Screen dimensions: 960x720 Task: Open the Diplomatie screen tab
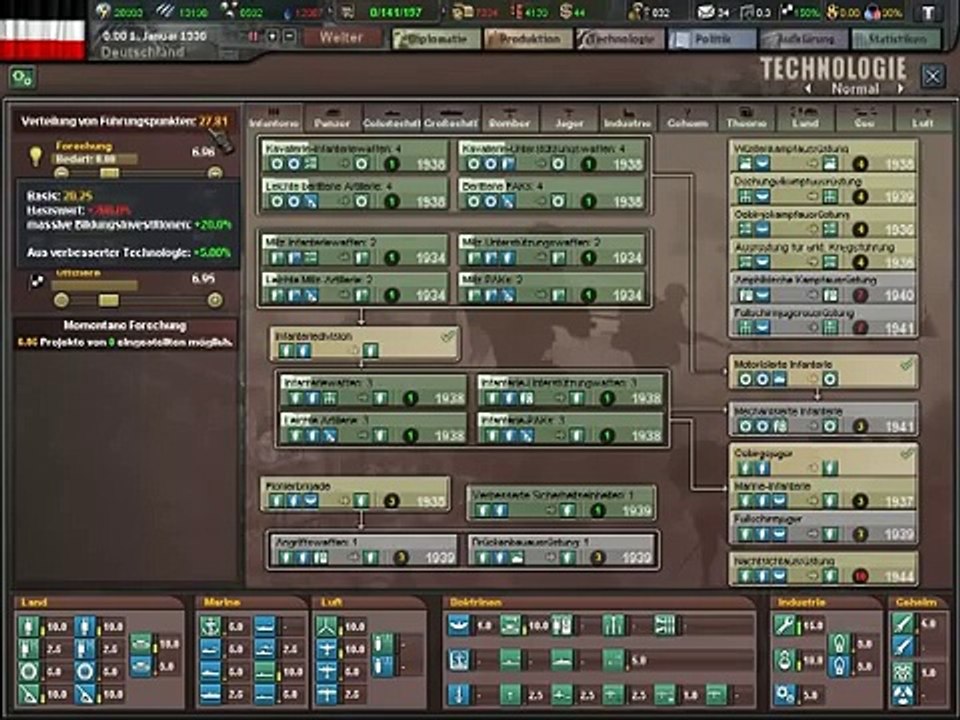tap(435, 39)
